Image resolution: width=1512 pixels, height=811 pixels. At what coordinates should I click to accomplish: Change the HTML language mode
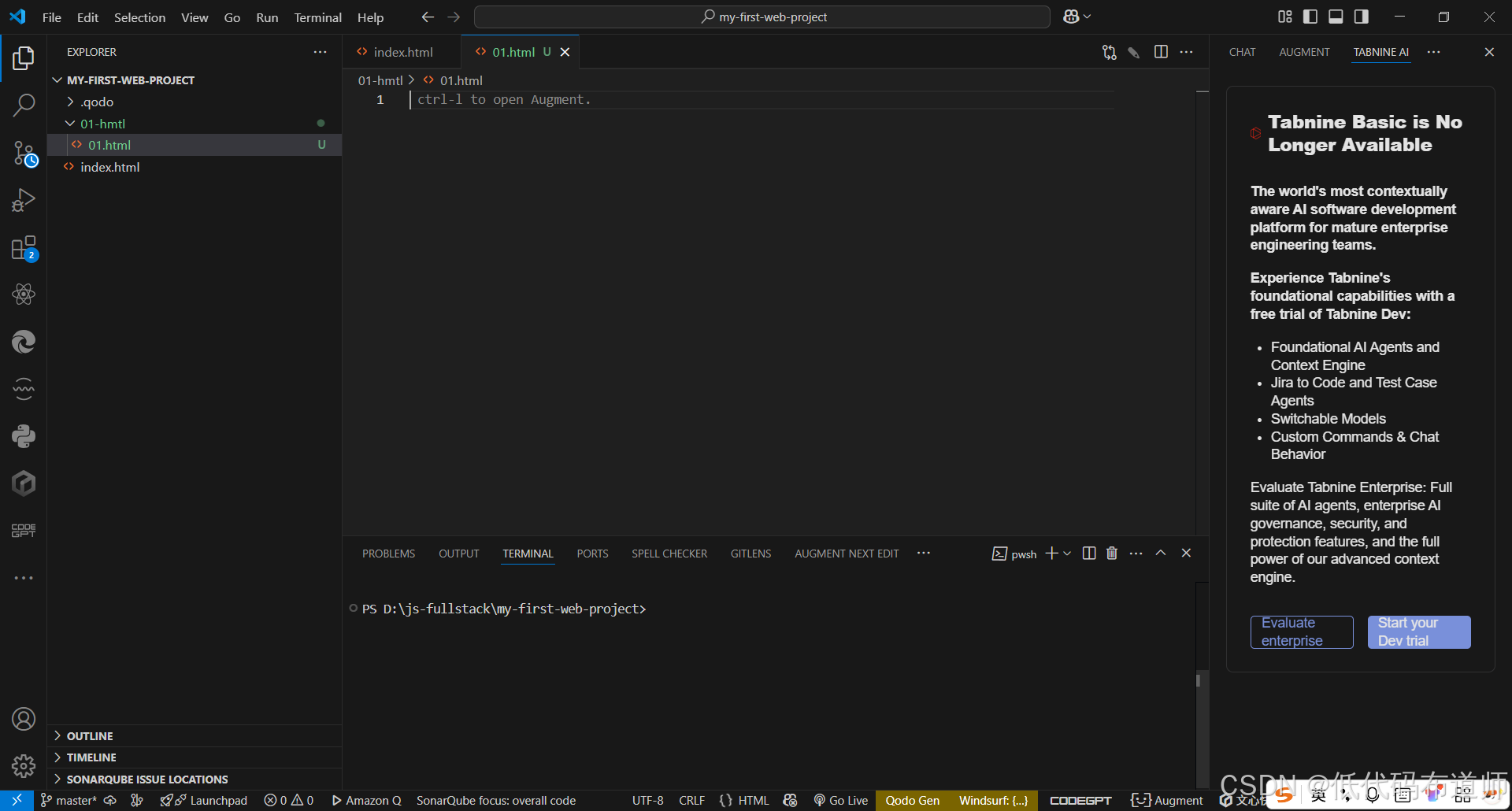754,801
